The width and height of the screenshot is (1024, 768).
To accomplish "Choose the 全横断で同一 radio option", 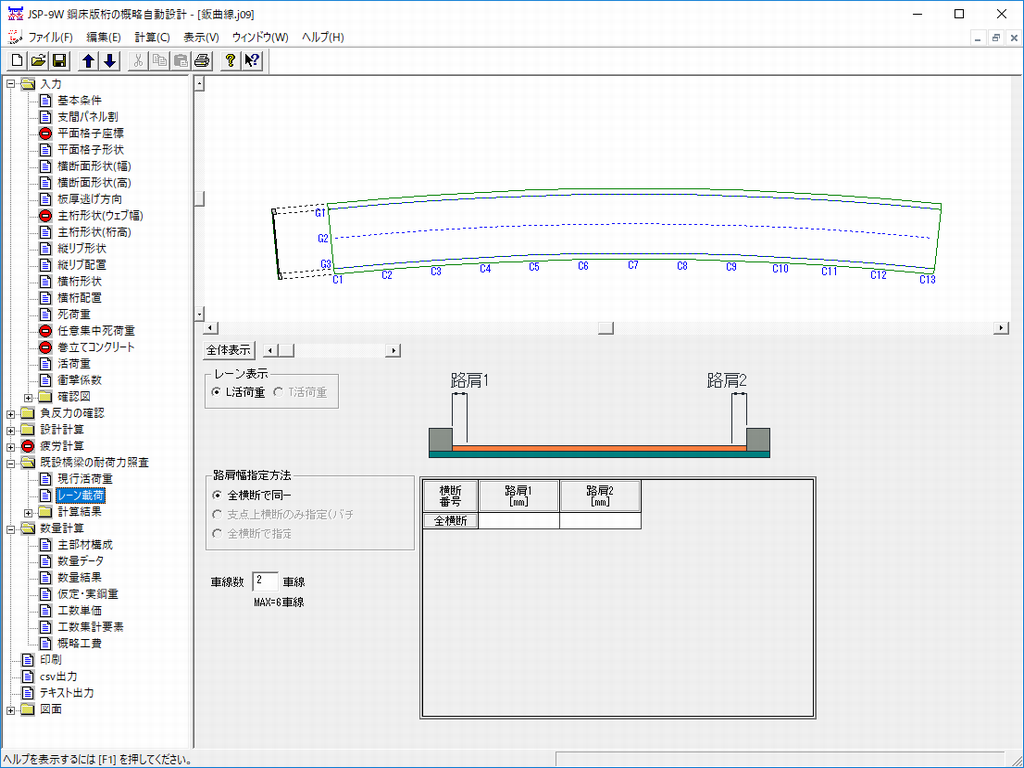I will click(x=217, y=494).
